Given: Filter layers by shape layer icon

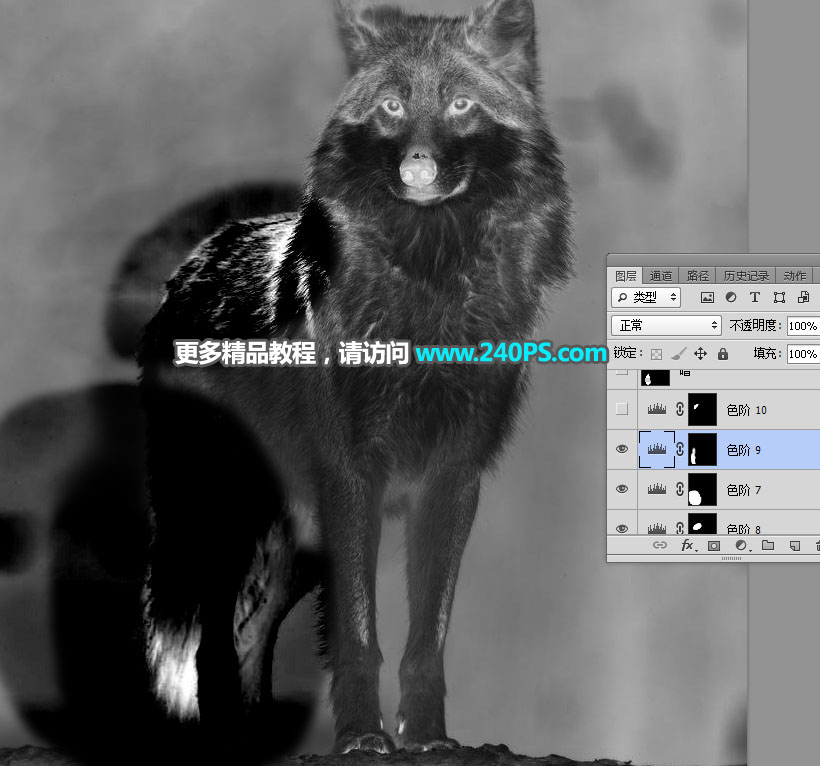Looking at the screenshot, I should pyautogui.click(x=779, y=298).
